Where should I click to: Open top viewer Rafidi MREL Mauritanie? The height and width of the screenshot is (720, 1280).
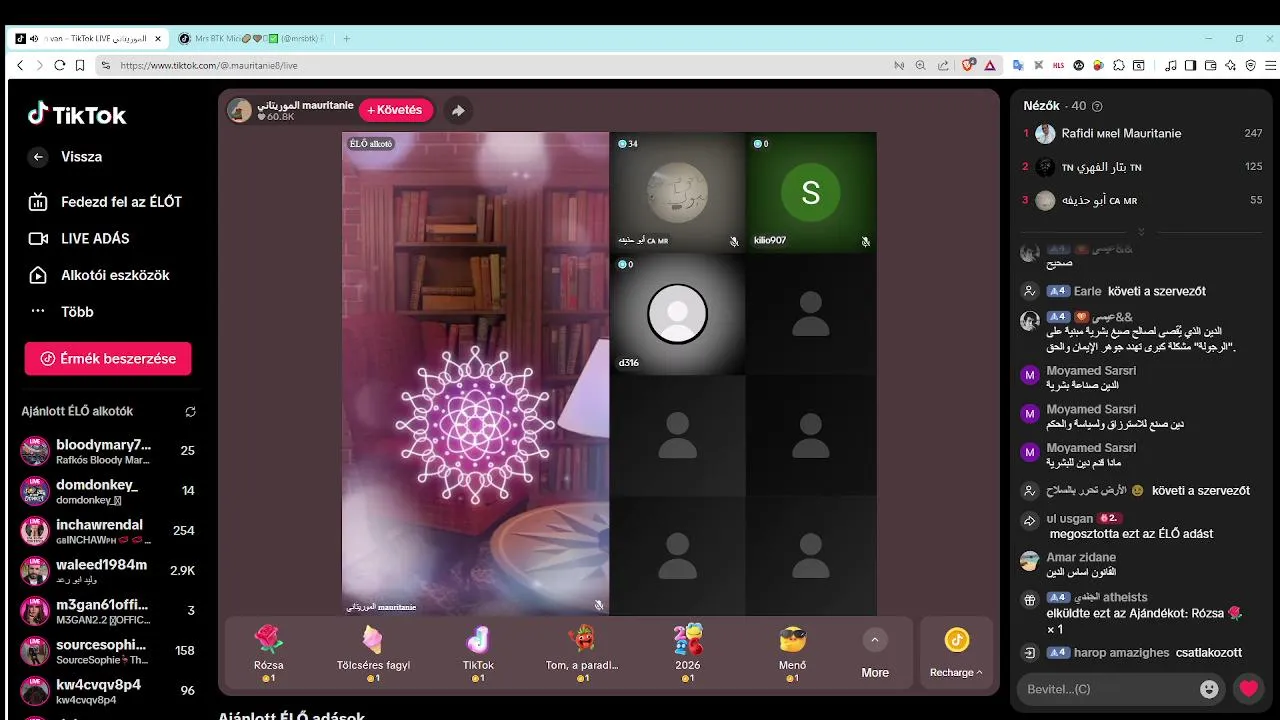pos(1143,134)
